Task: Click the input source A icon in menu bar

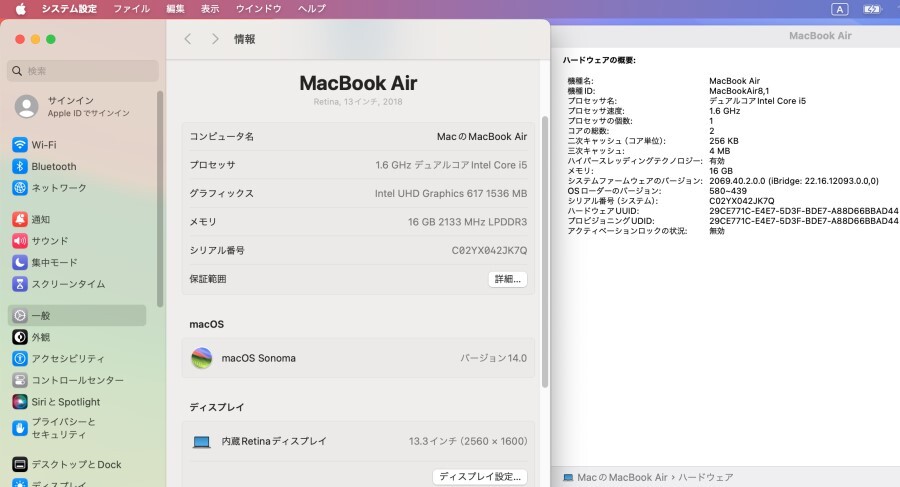Action: (840, 9)
